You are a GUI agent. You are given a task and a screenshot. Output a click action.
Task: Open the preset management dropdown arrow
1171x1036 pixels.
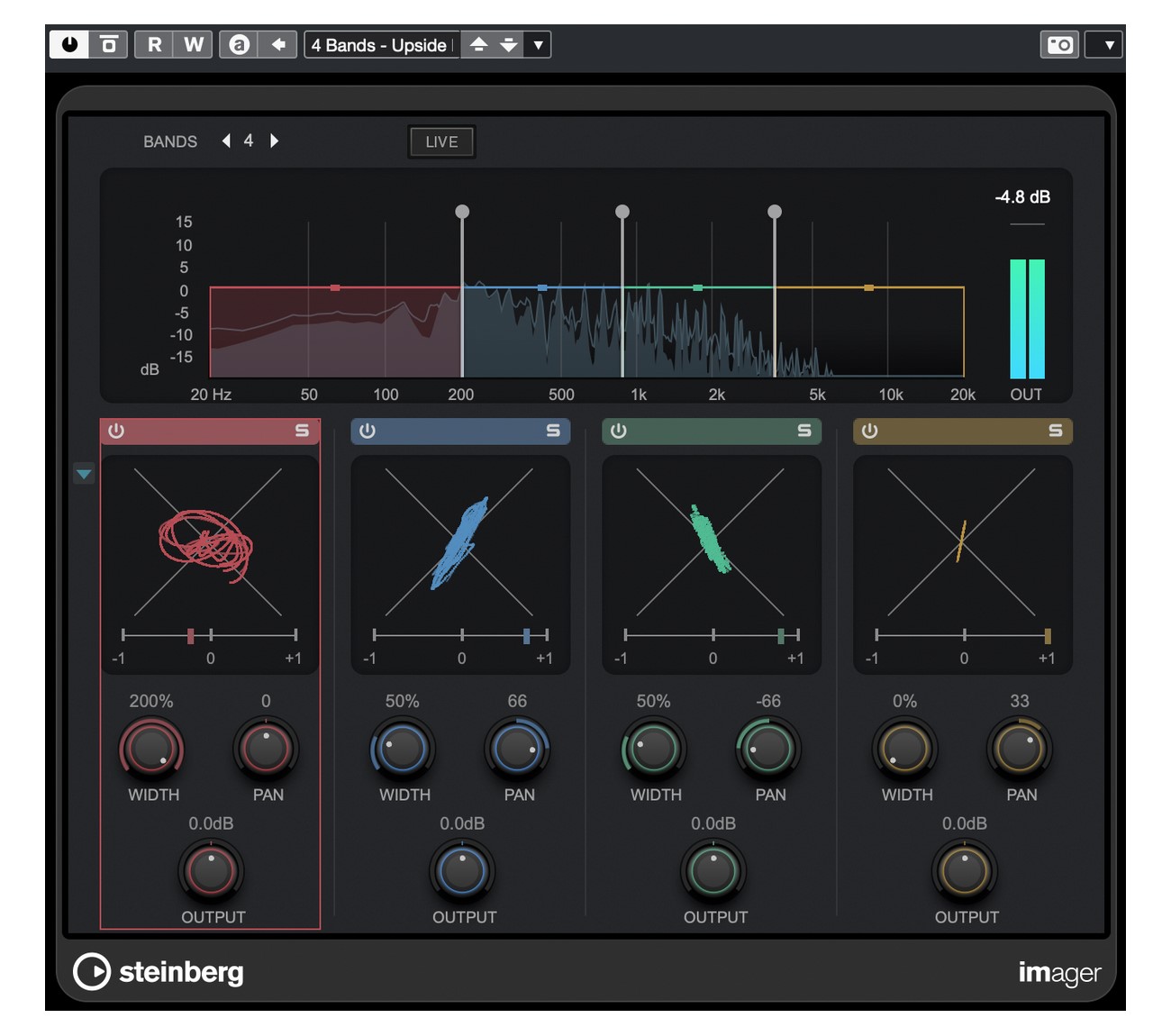pyautogui.click(x=538, y=44)
